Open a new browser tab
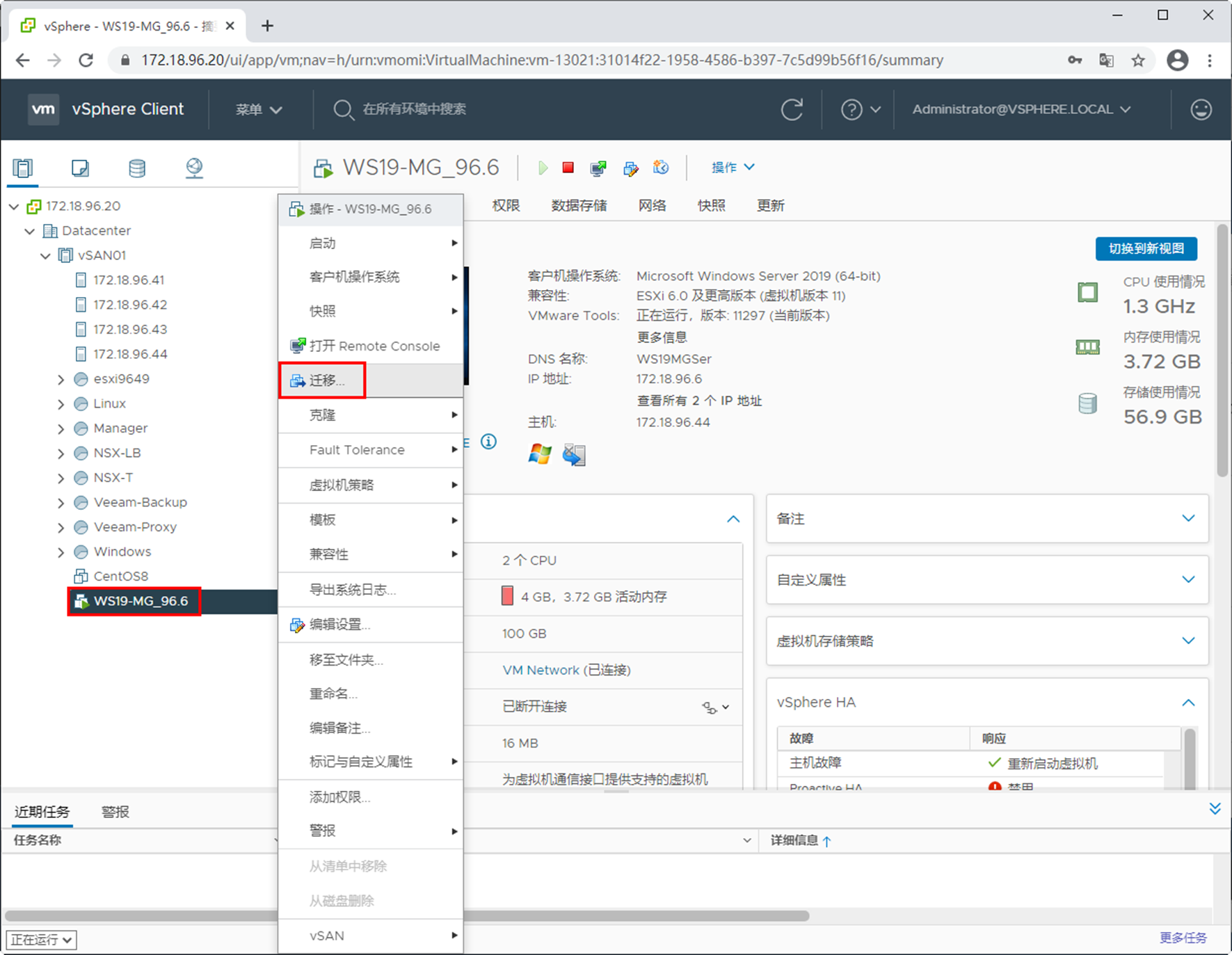1232x955 pixels. (x=267, y=26)
